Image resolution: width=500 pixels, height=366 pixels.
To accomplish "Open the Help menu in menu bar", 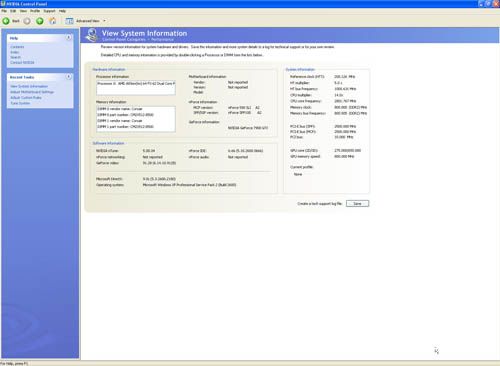I will tap(62, 11).
